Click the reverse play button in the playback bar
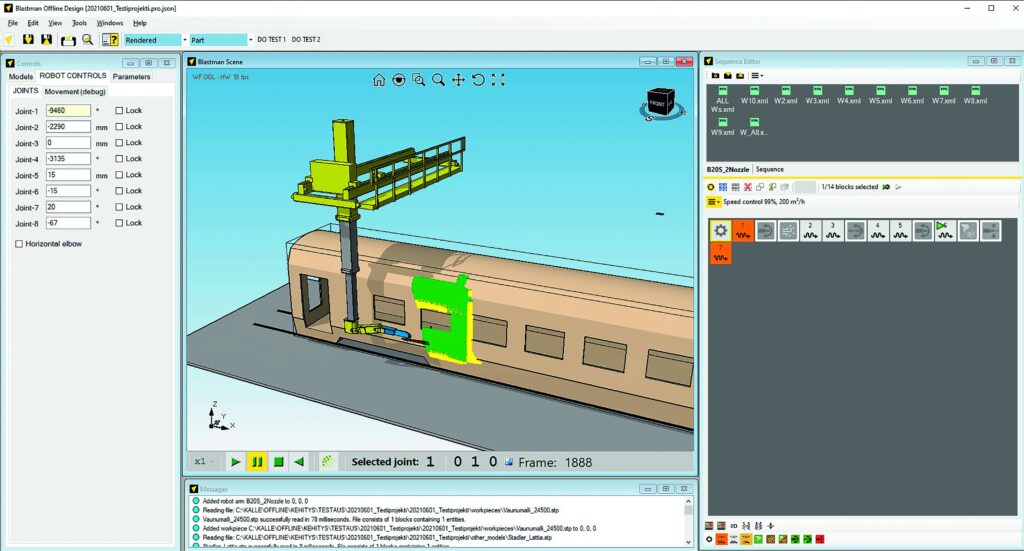 coord(299,462)
